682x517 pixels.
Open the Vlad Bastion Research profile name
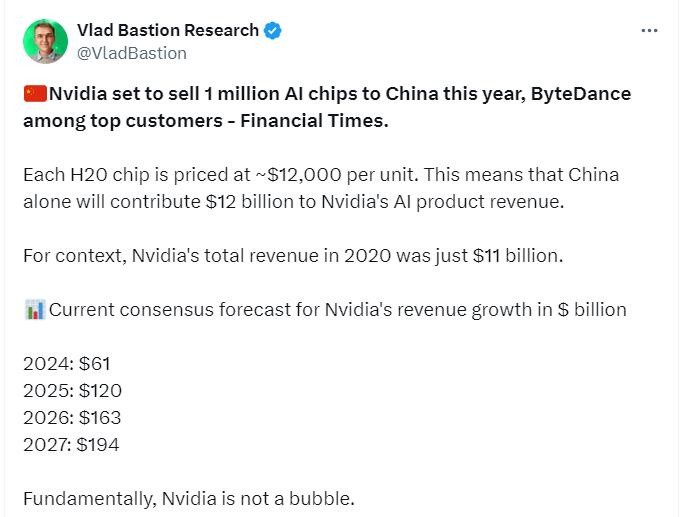click(x=167, y=31)
